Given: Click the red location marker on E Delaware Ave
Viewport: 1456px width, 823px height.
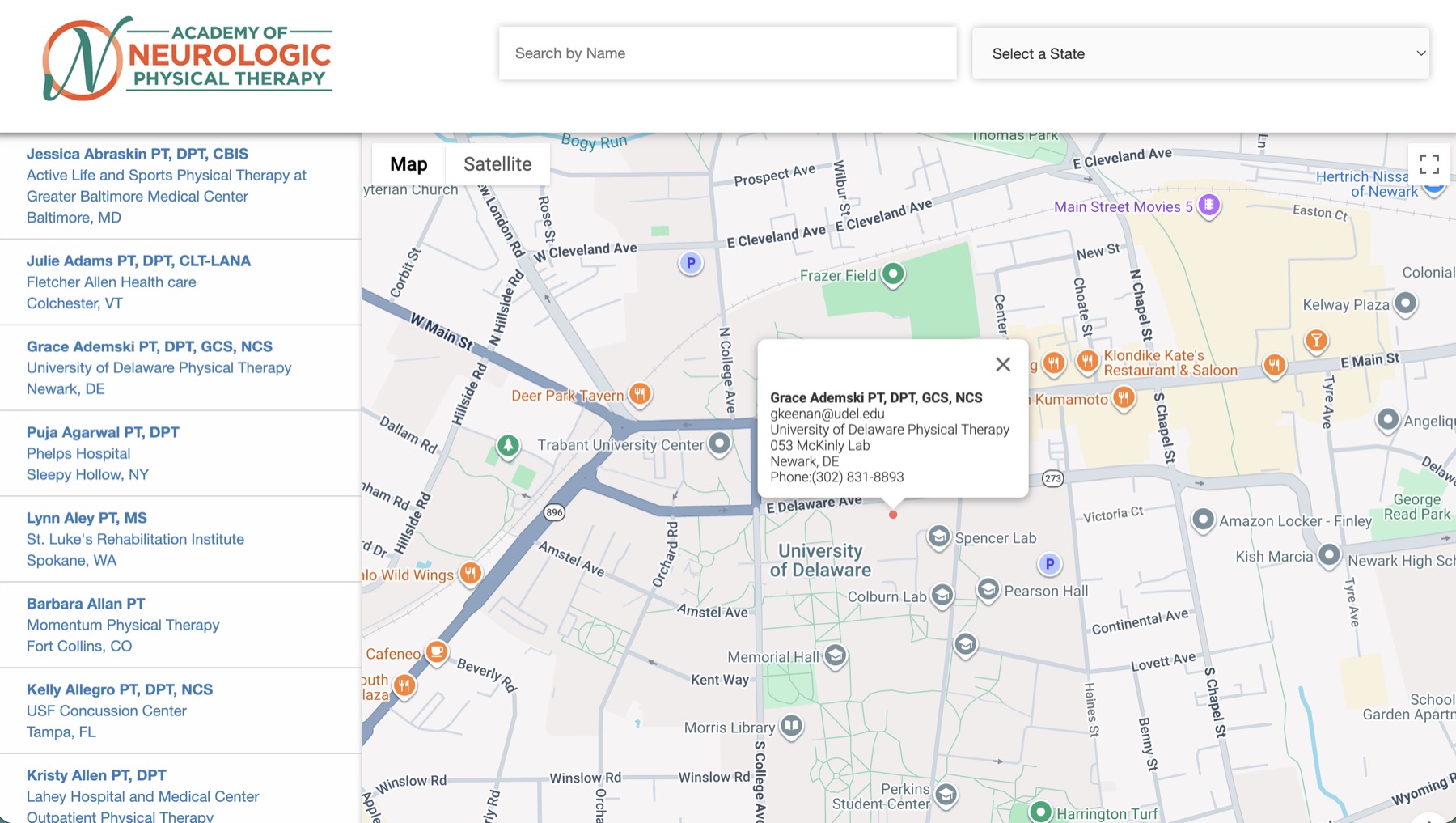Looking at the screenshot, I should [x=893, y=515].
